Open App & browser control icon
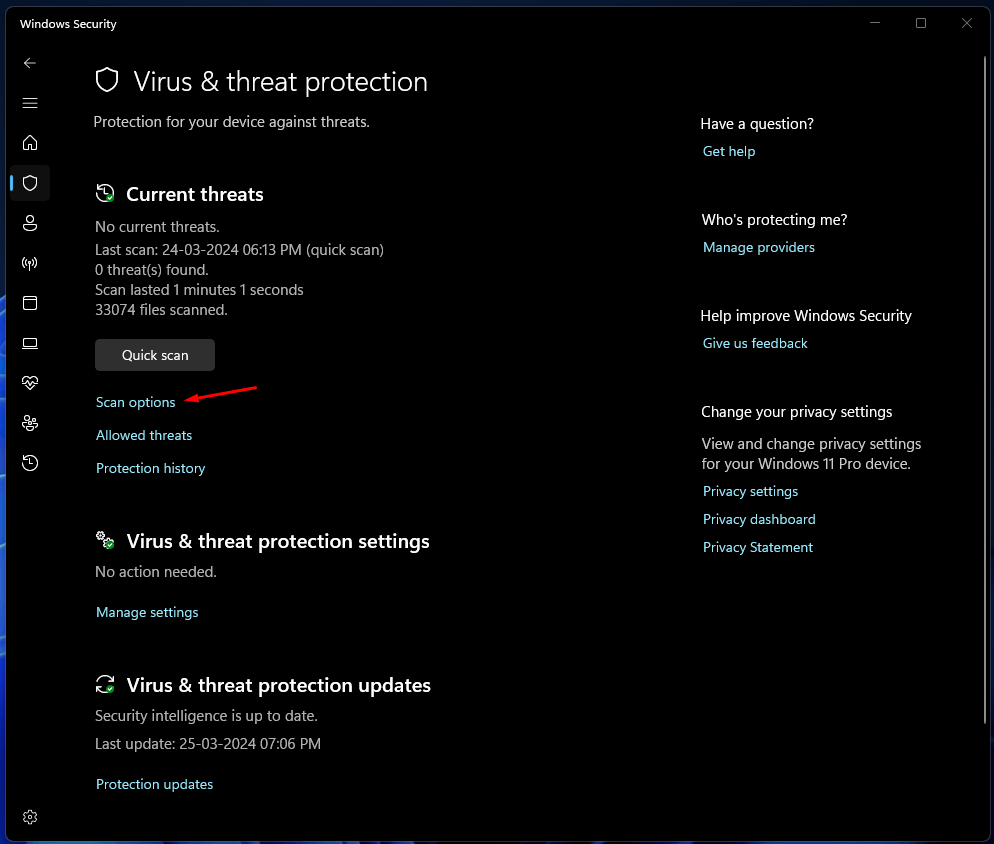The width and height of the screenshot is (994, 844). [x=30, y=303]
